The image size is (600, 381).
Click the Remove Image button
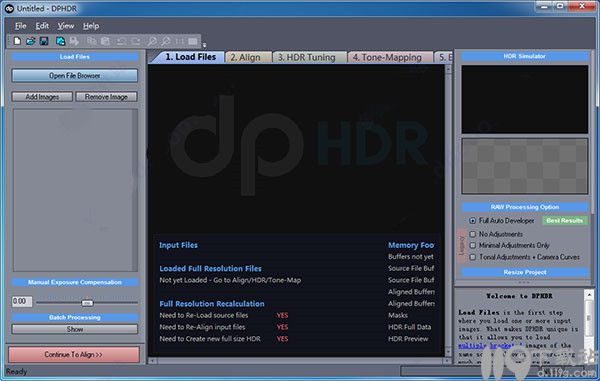click(106, 97)
